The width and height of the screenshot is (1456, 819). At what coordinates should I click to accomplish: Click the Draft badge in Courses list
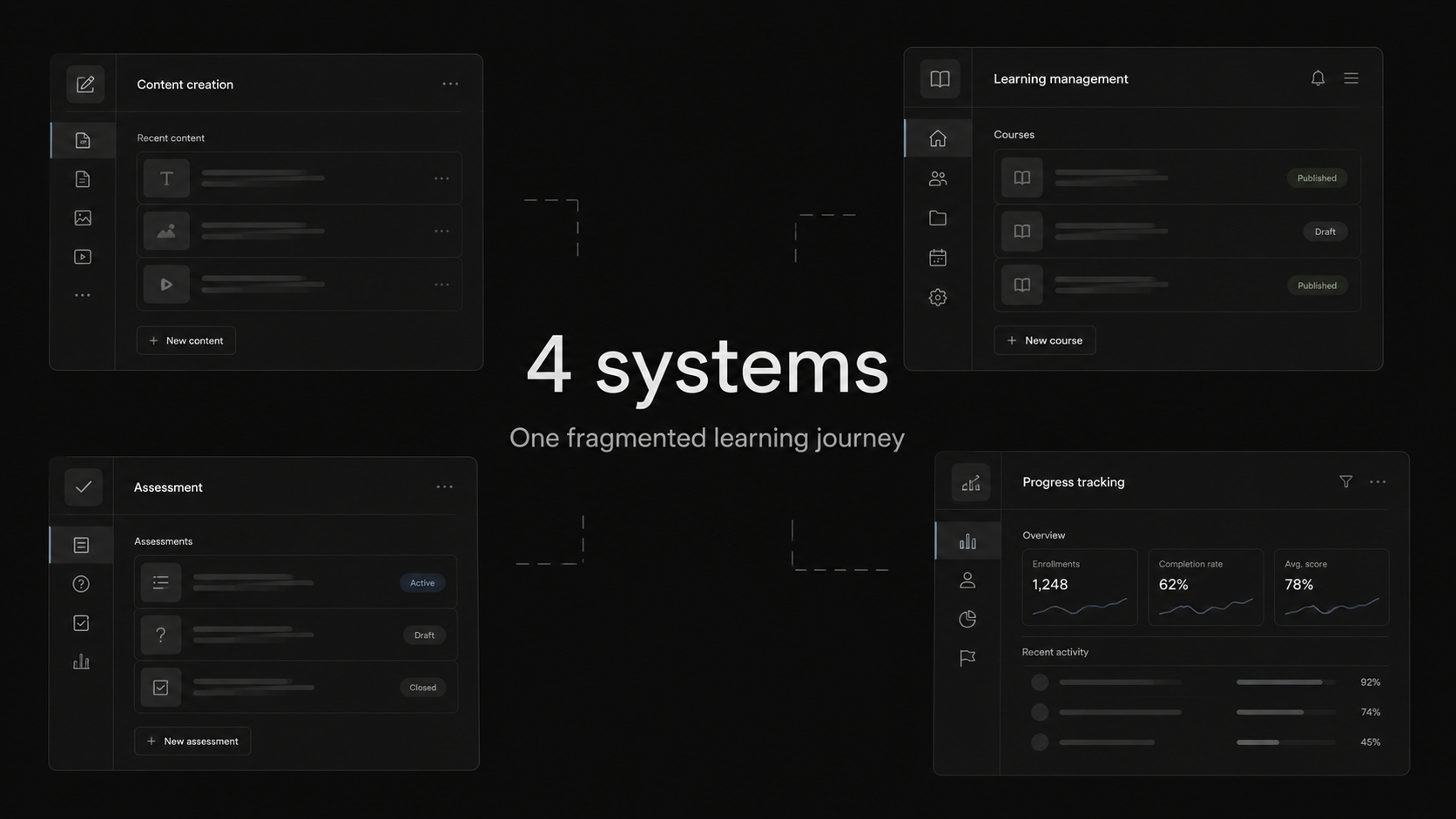1325,232
